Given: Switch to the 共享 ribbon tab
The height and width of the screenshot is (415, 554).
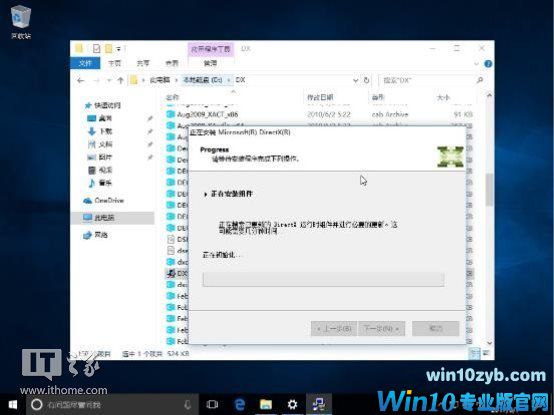Looking at the screenshot, I should 143,63.
